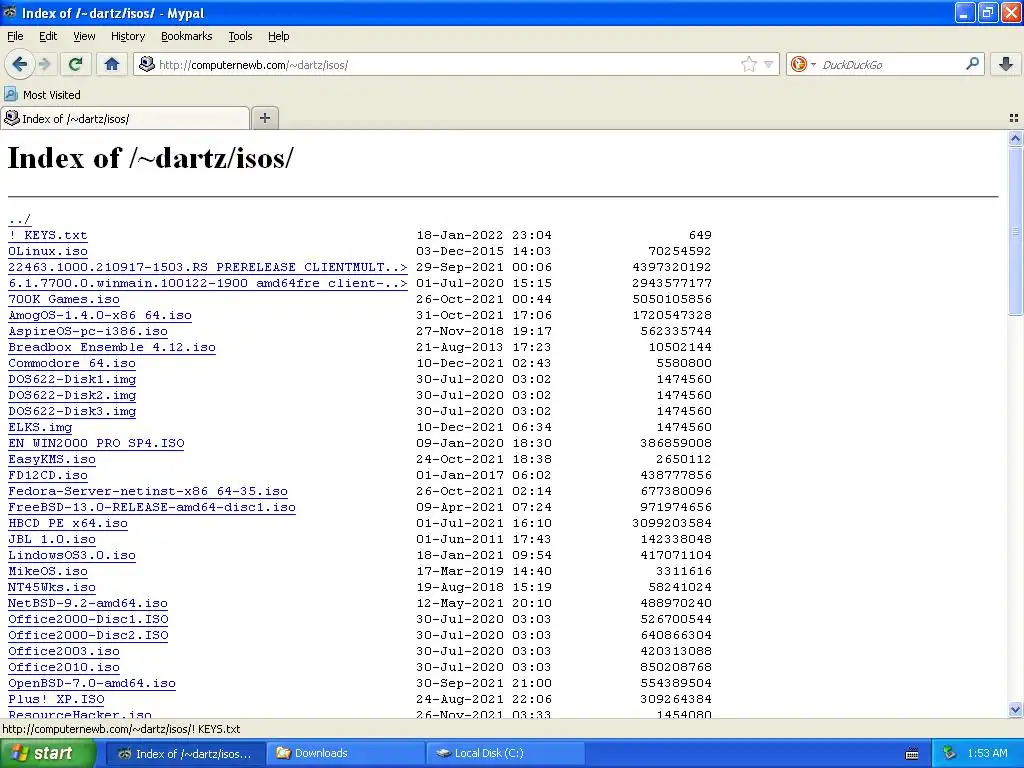Screen dimensions: 1024x768
Task: Download Plus! XP.ISO
Action: [56, 699]
